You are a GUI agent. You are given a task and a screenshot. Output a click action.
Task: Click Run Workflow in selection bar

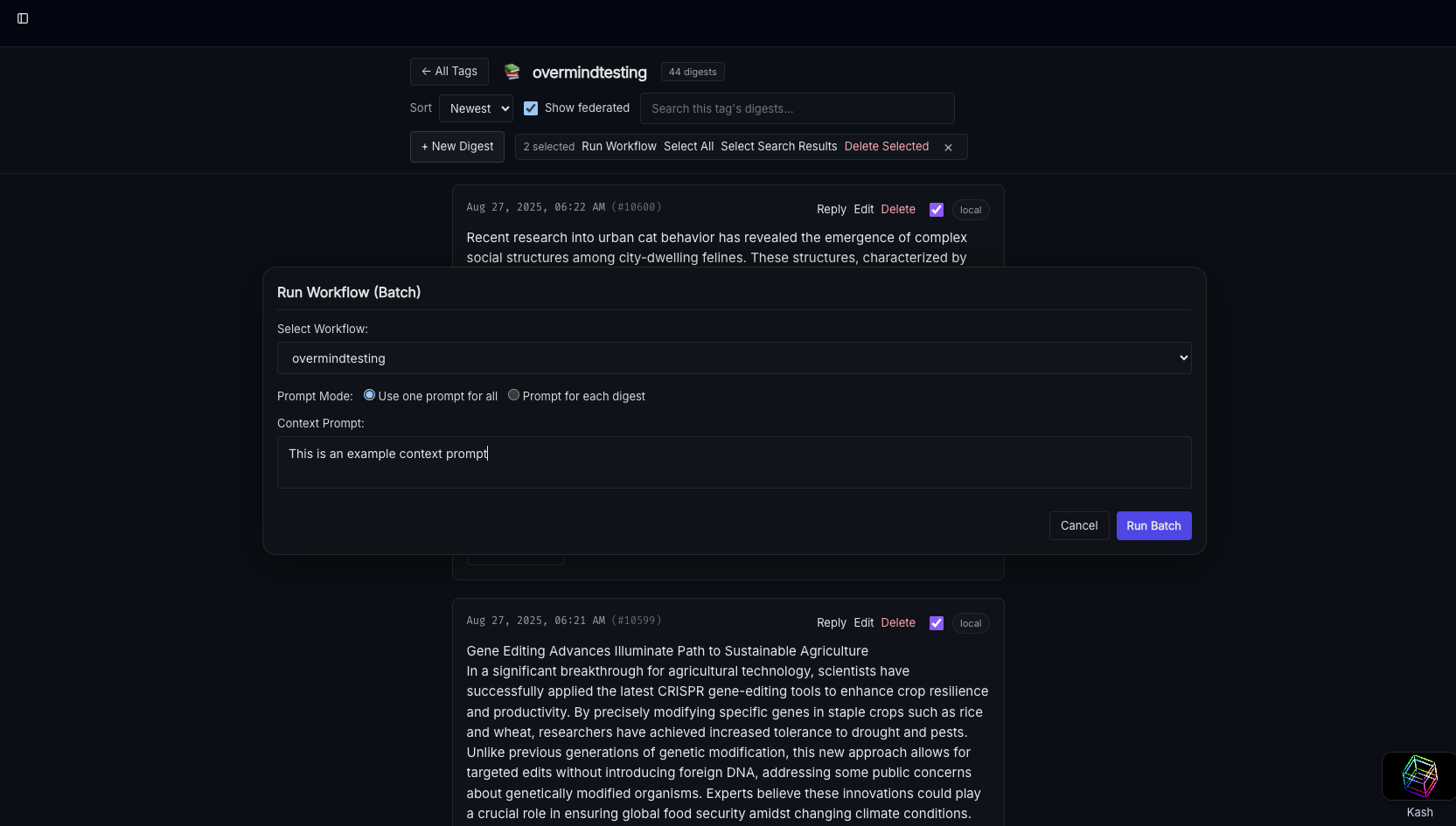click(x=618, y=147)
